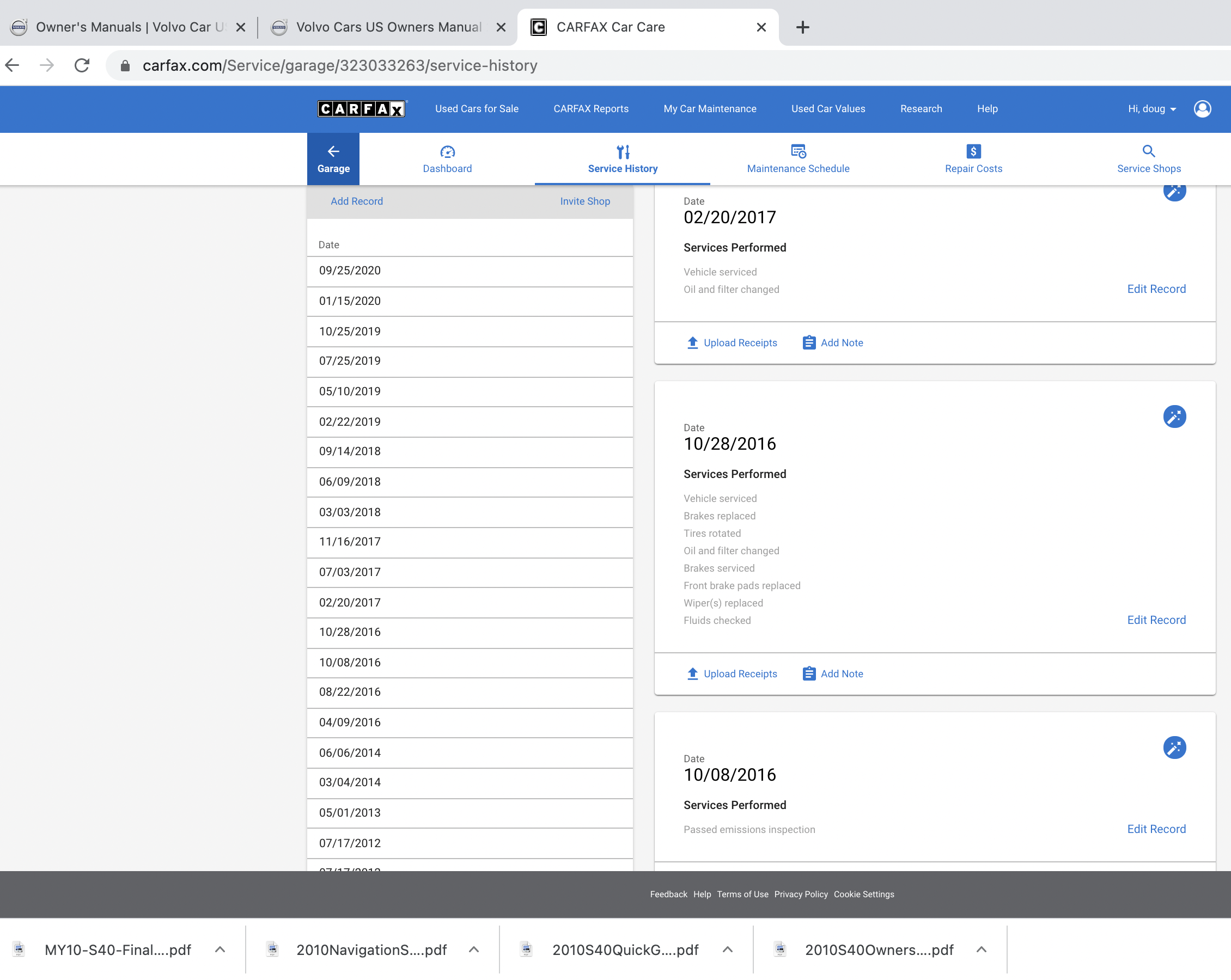Expand the Hi, doug account dropdown
Image resolution: width=1231 pixels, height=980 pixels.
[1151, 108]
